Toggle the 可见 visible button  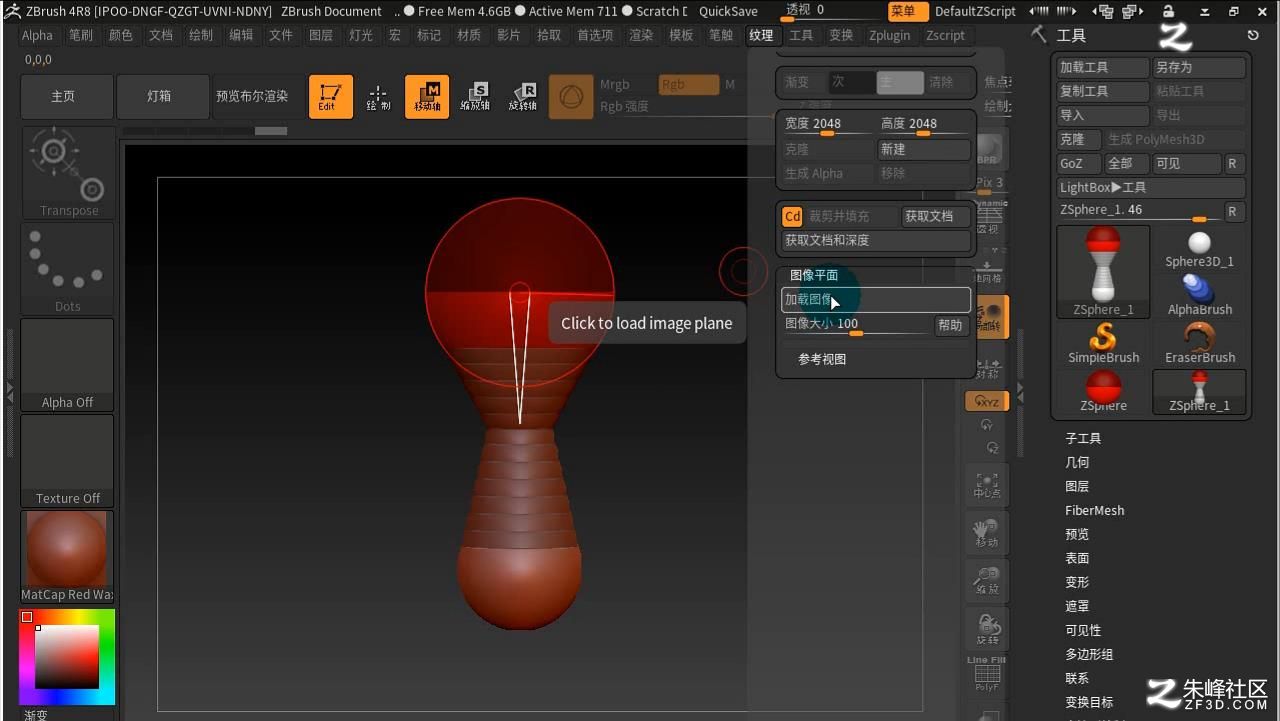[x=1187, y=163]
